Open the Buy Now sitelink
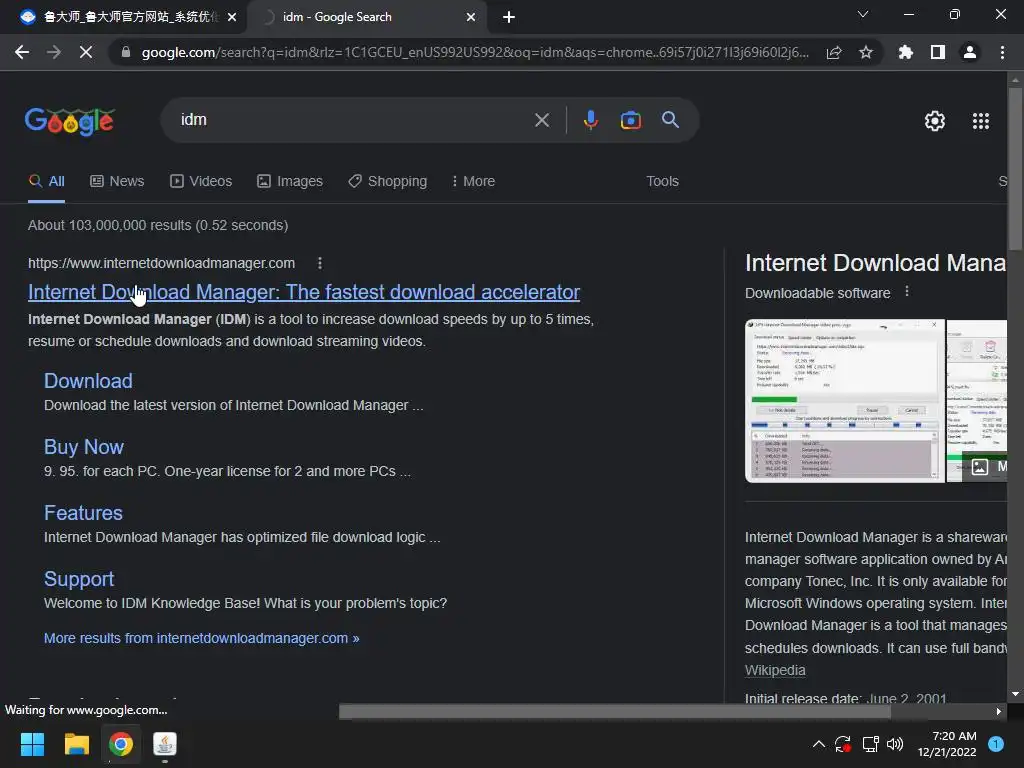The height and width of the screenshot is (768, 1024). [x=84, y=447]
